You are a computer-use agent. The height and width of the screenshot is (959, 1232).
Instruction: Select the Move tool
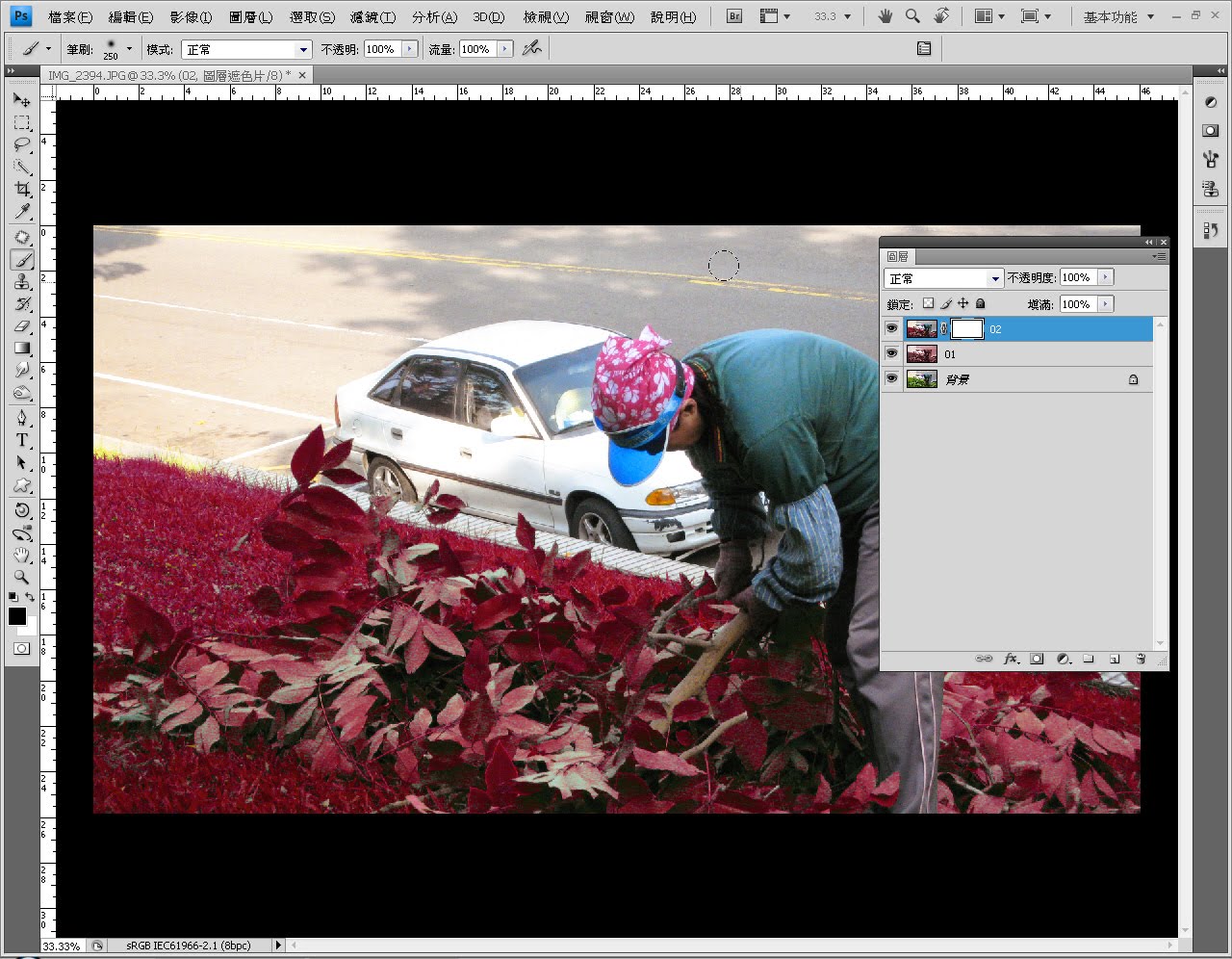pos(22,99)
